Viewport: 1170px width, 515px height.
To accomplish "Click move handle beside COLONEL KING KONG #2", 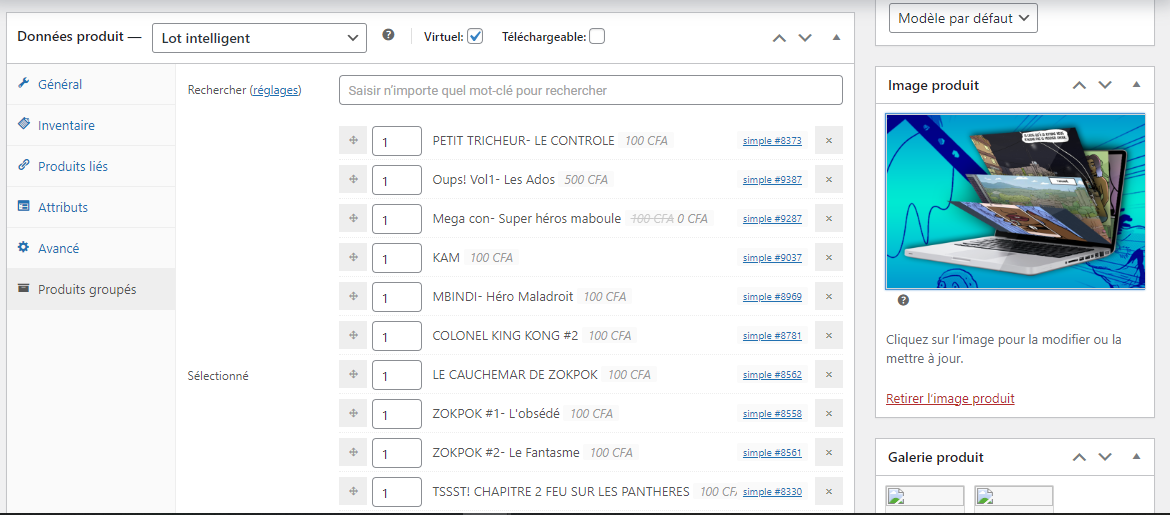I will click(x=353, y=336).
